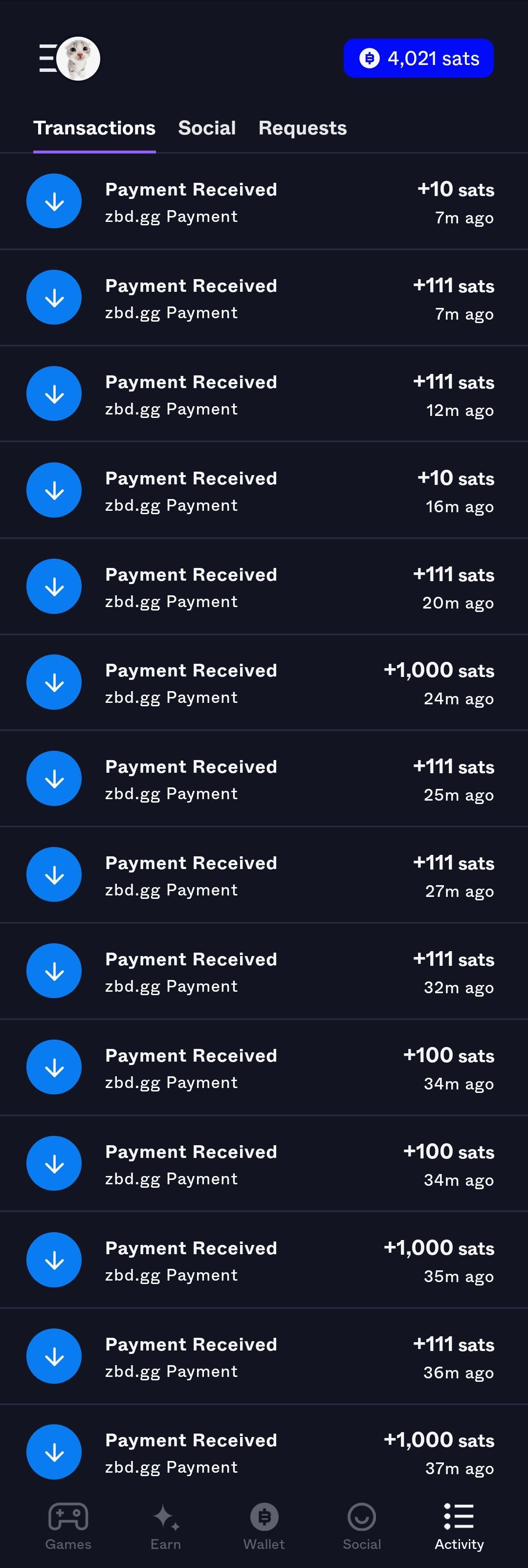Select the Transactions tab

click(94, 128)
